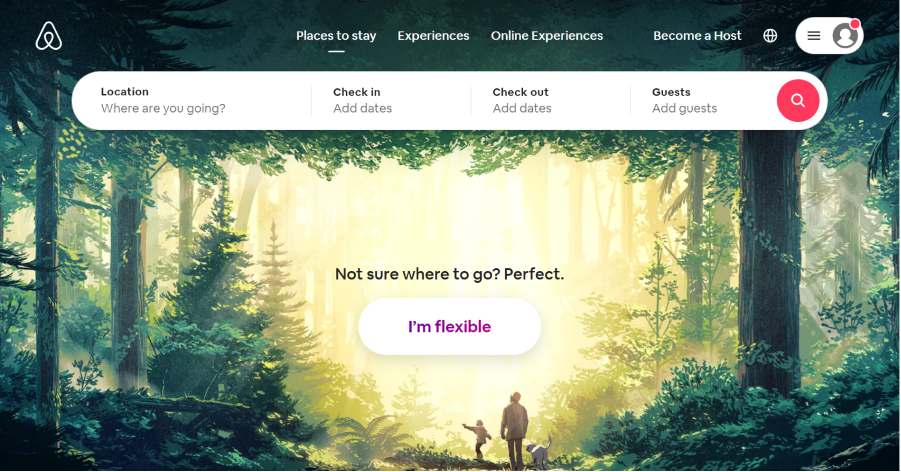Click the dog in the forest illustration
Image resolution: width=901 pixels, height=472 pixels.
[x=539, y=452]
